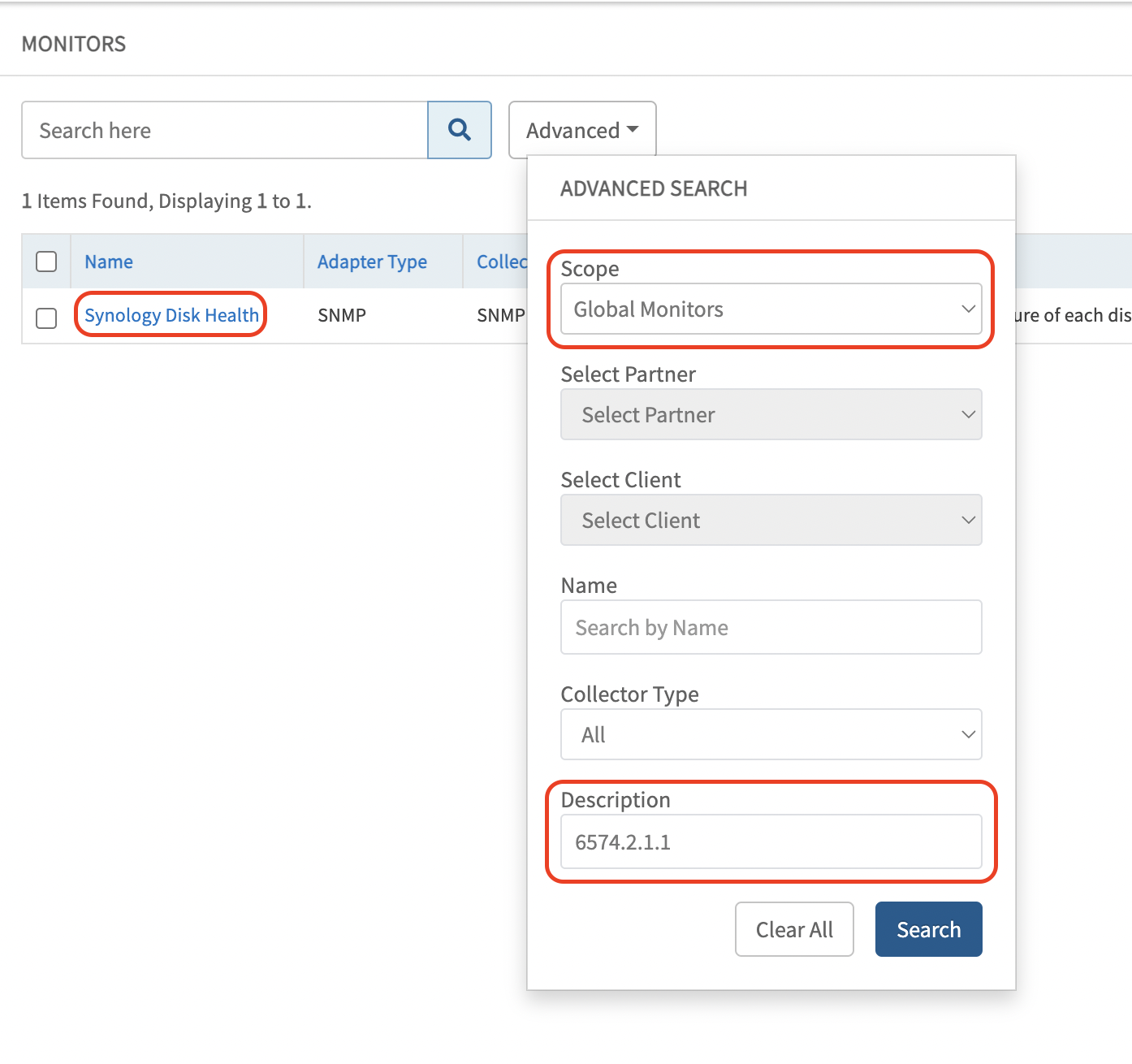
Task: Open the Synology Disk Health monitor link
Action: coord(171,315)
